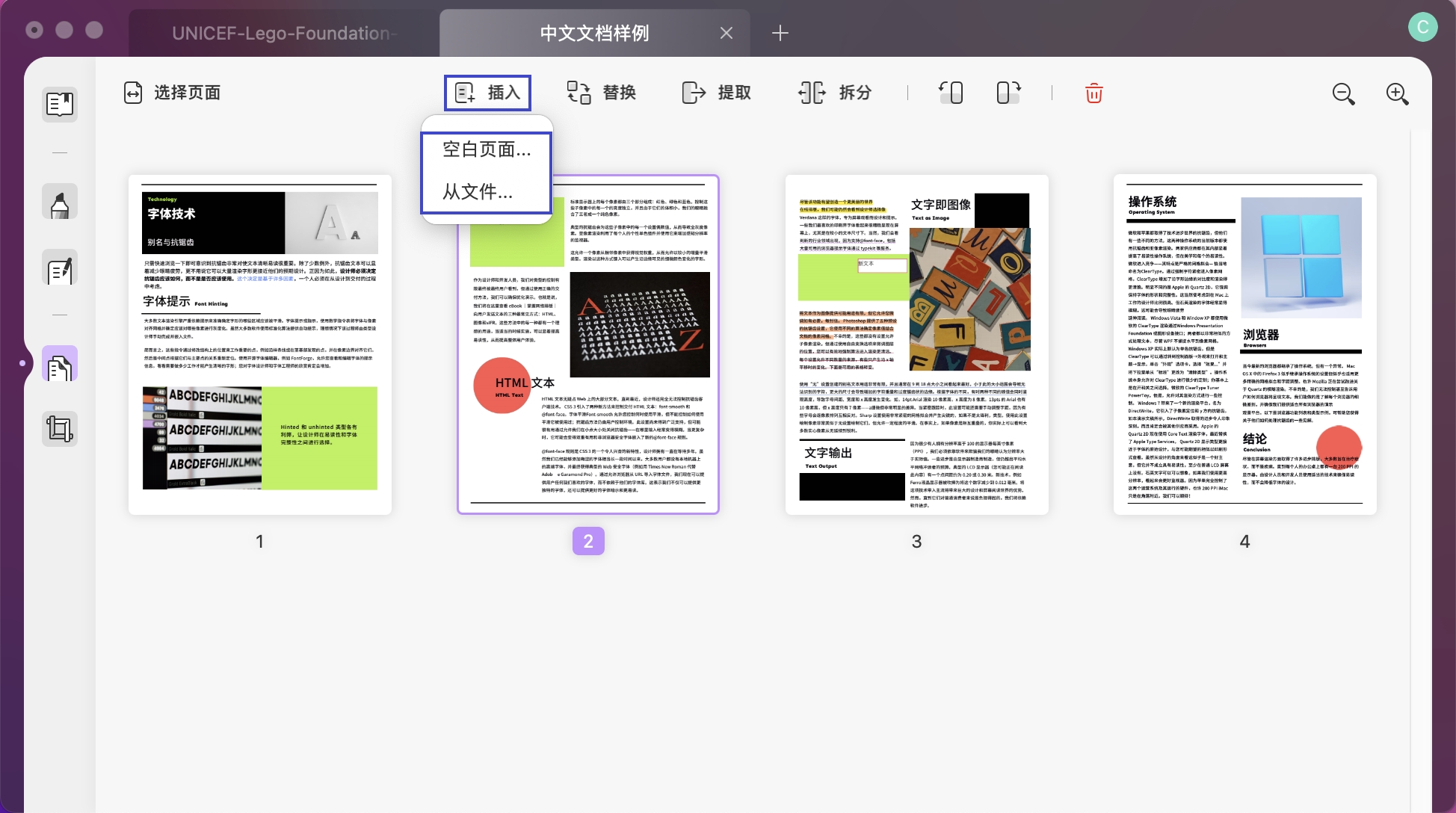Click the 选择页面 page range icon
This screenshot has height=813, width=1456.
point(133,93)
